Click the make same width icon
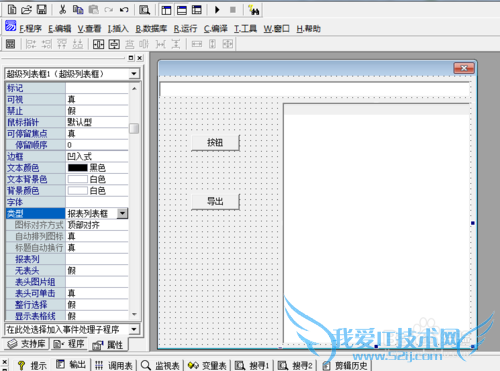Screen dimensions: 500x371 [197, 44]
